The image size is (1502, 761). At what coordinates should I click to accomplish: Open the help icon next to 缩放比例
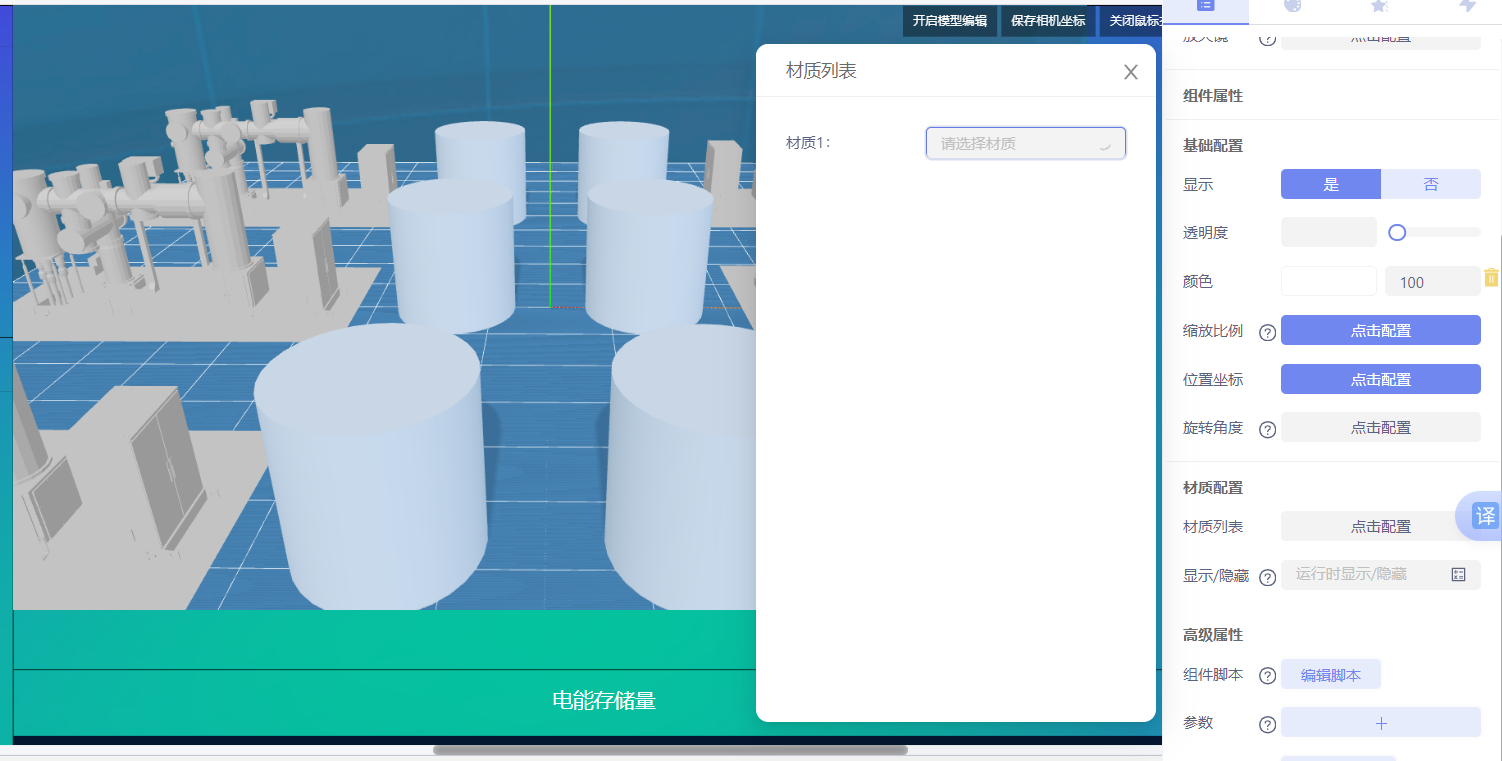[x=1266, y=332]
